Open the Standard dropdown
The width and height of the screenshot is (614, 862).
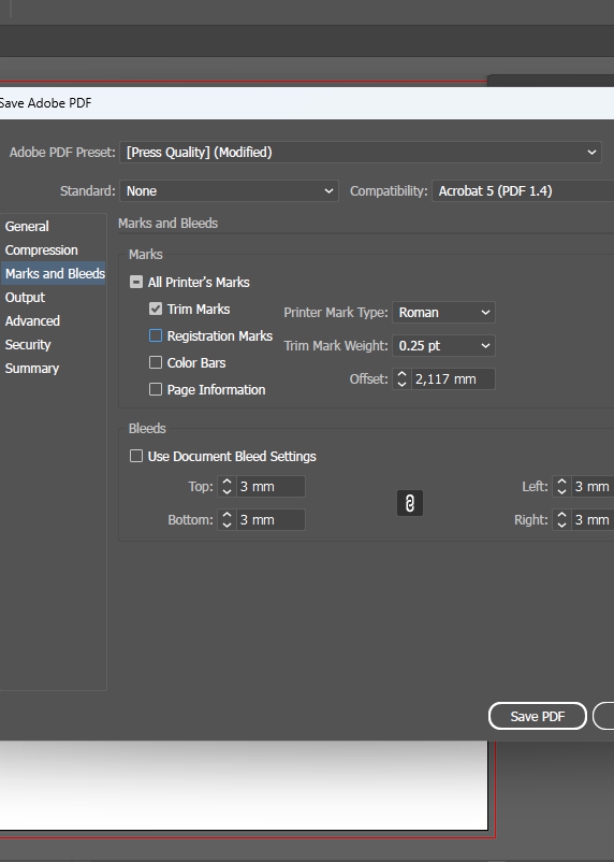click(x=230, y=191)
